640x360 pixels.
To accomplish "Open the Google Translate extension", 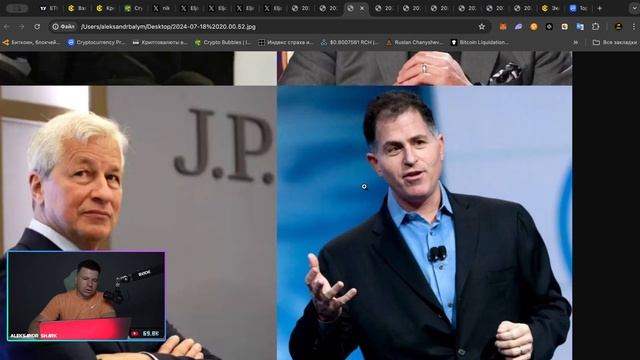I will (580, 27).
